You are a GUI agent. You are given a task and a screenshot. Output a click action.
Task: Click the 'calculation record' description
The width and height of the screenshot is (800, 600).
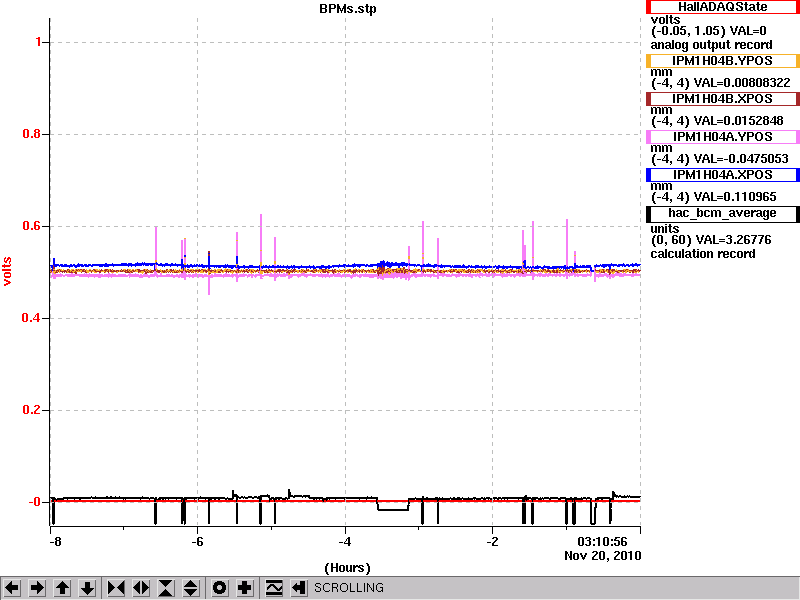(703, 254)
